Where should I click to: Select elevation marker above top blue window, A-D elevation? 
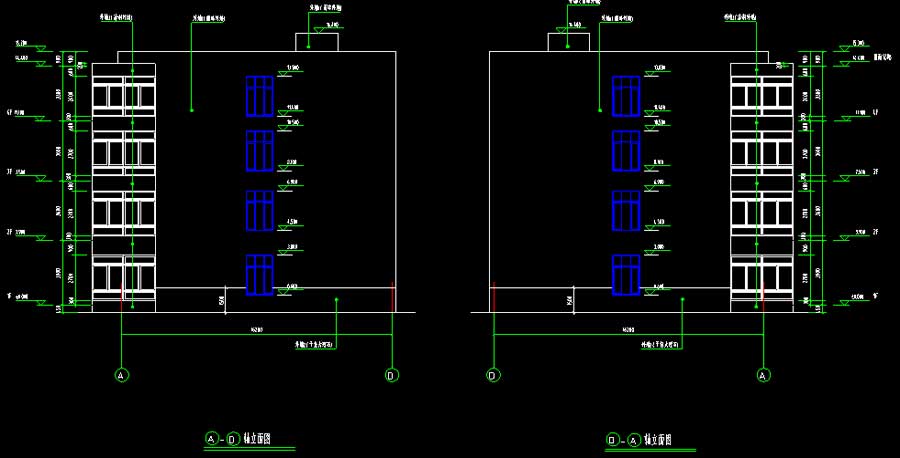click(290, 70)
